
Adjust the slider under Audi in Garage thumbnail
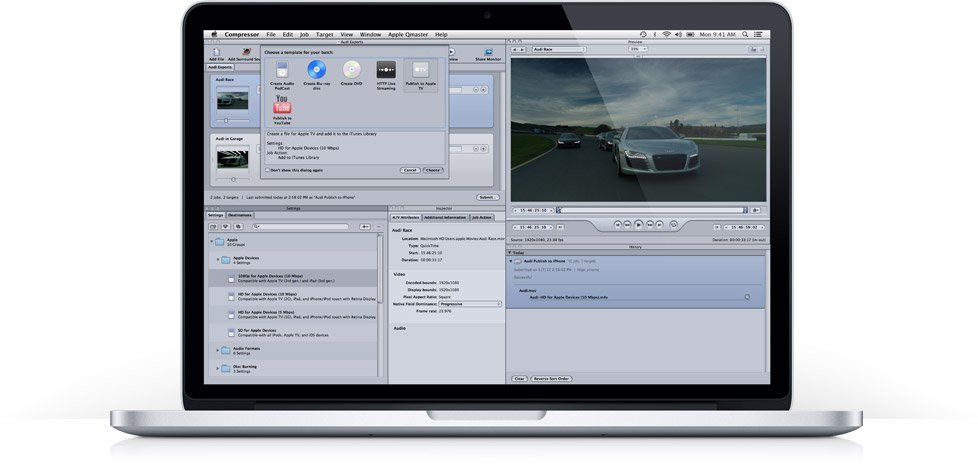232,179
